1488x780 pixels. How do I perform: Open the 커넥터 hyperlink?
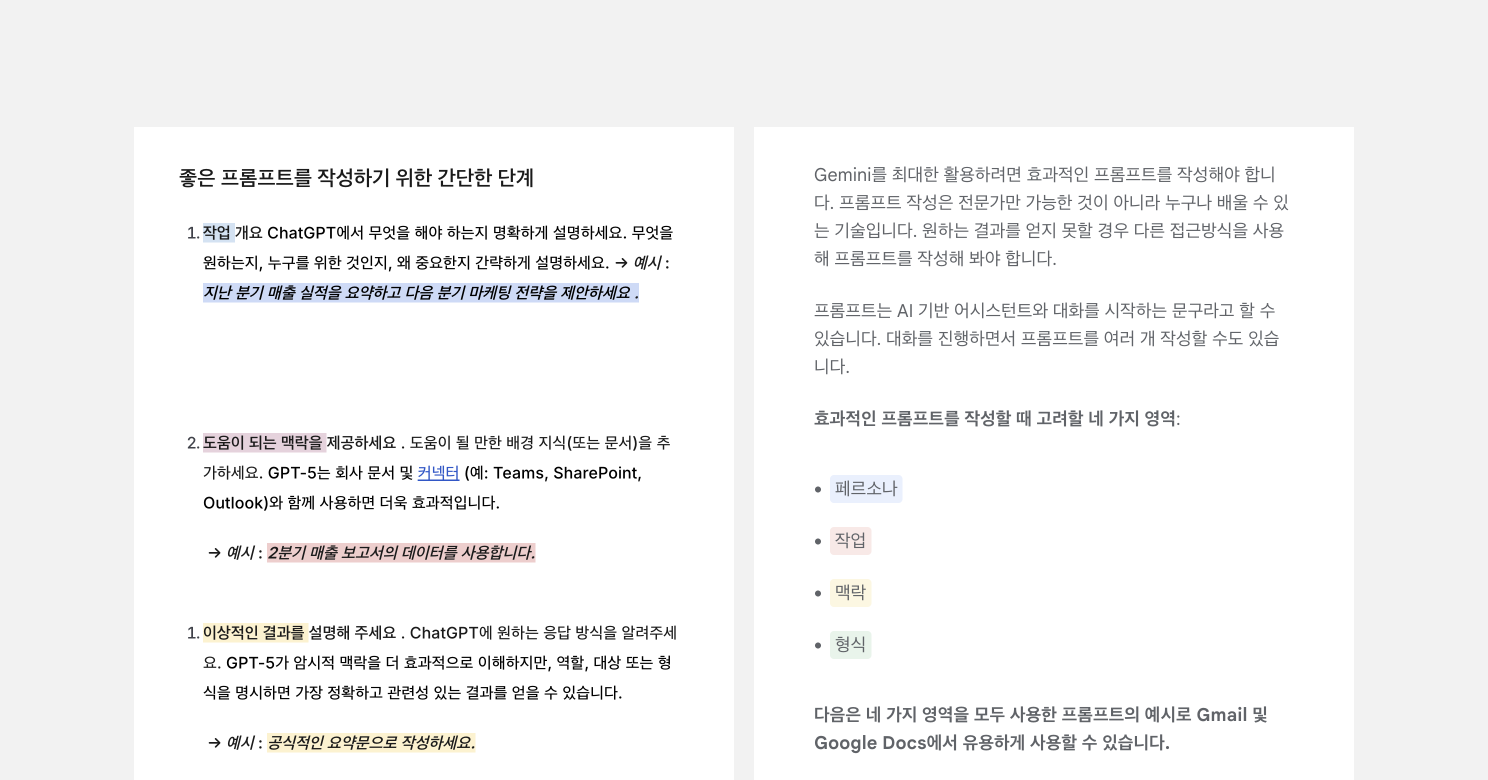[x=438, y=473]
